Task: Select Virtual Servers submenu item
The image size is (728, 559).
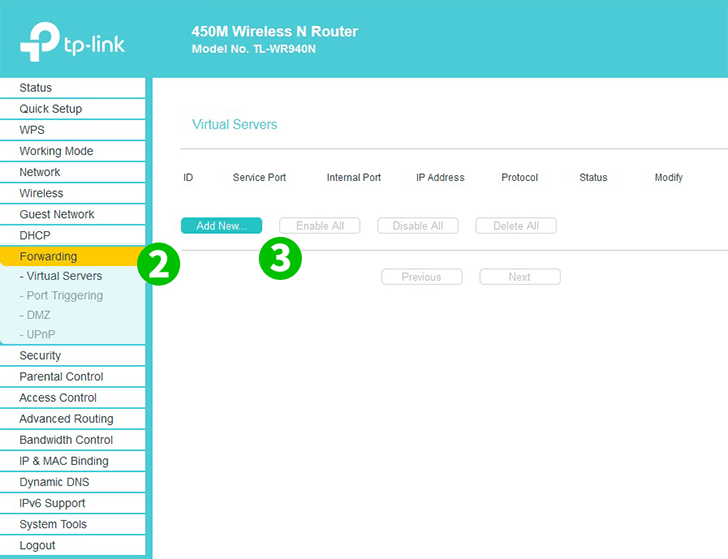Action: point(61,276)
